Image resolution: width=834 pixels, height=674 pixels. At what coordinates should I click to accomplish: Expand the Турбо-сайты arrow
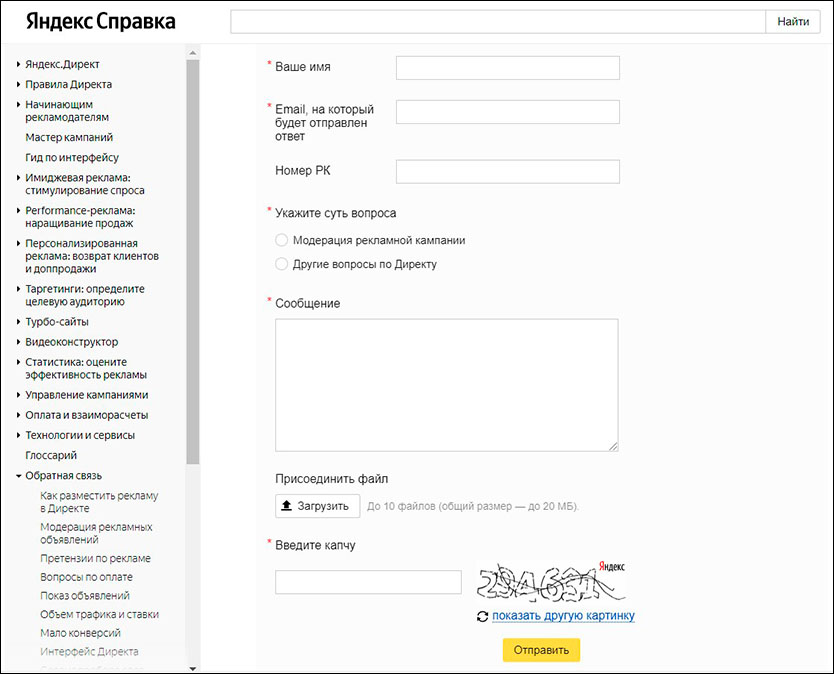pos(19,322)
